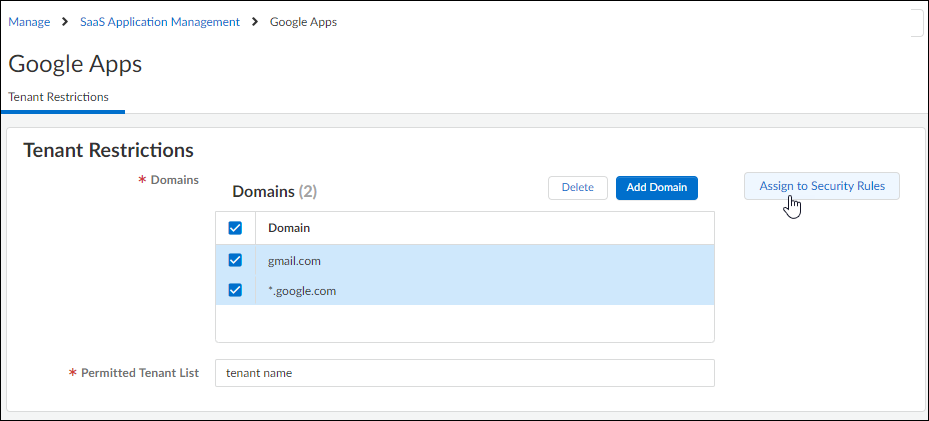Image resolution: width=929 pixels, height=421 pixels.
Task: Click the Manage breadcrumb link
Action: [29, 22]
